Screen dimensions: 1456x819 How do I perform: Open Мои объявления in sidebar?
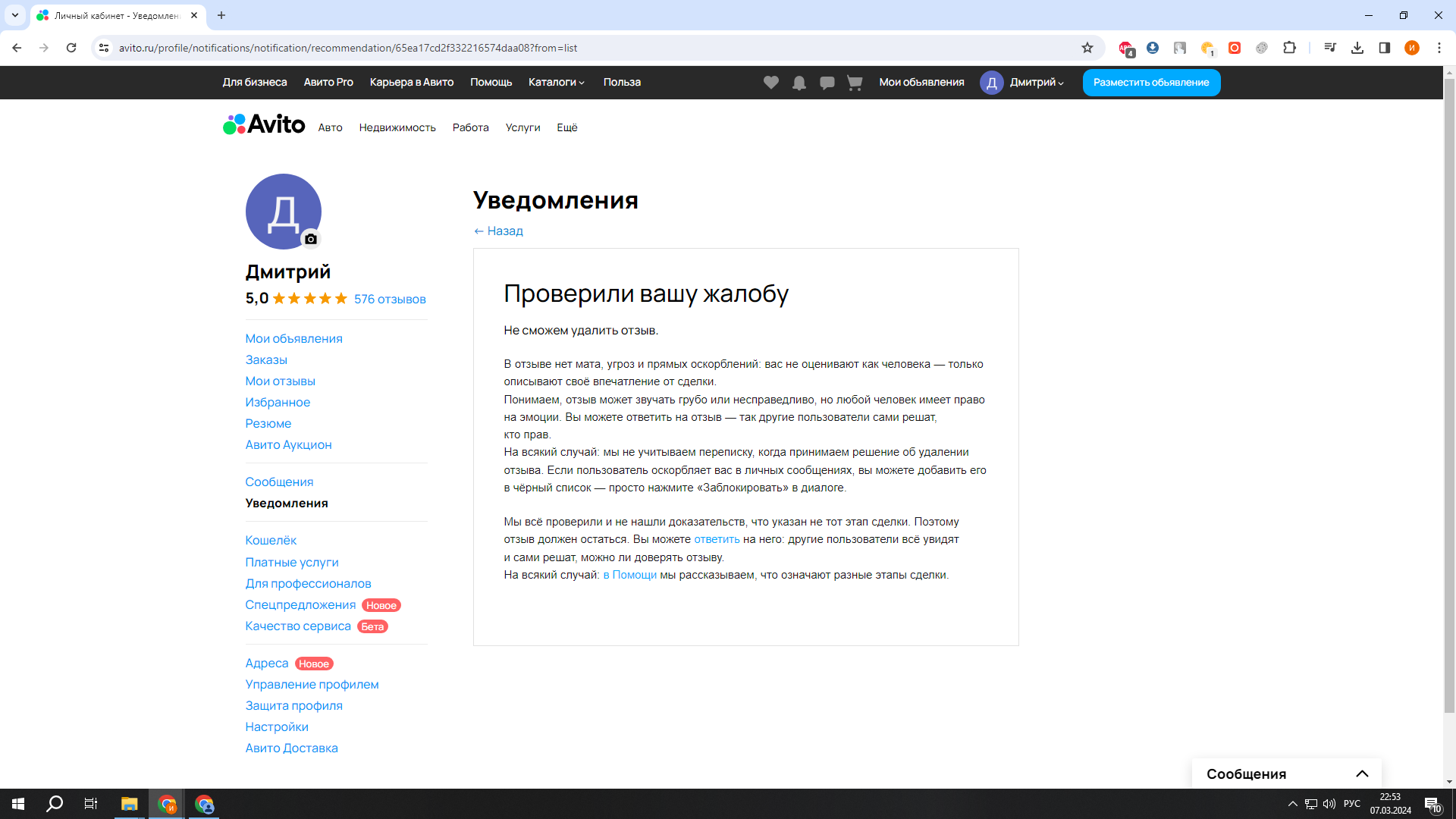pos(293,339)
